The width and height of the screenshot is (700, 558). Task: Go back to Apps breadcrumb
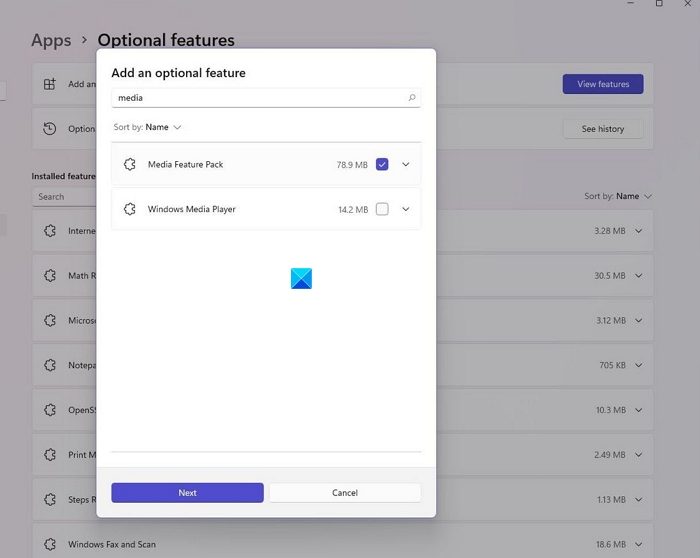pyautogui.click(x=51, y=41)
